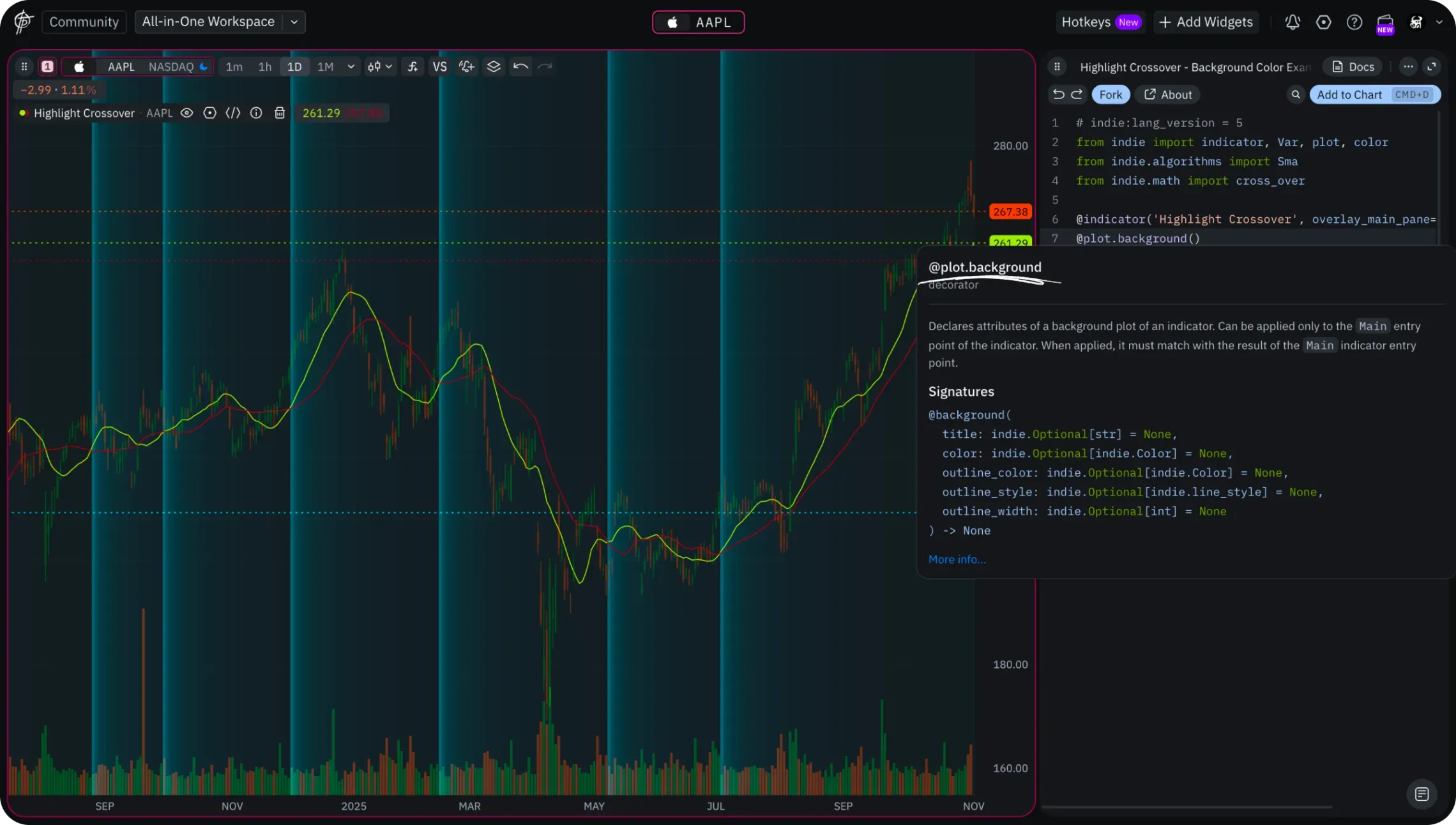This screenshot has width=1456, height=825.
Task: Open the indicators fx+ tool
Action: tap(413, 66)
